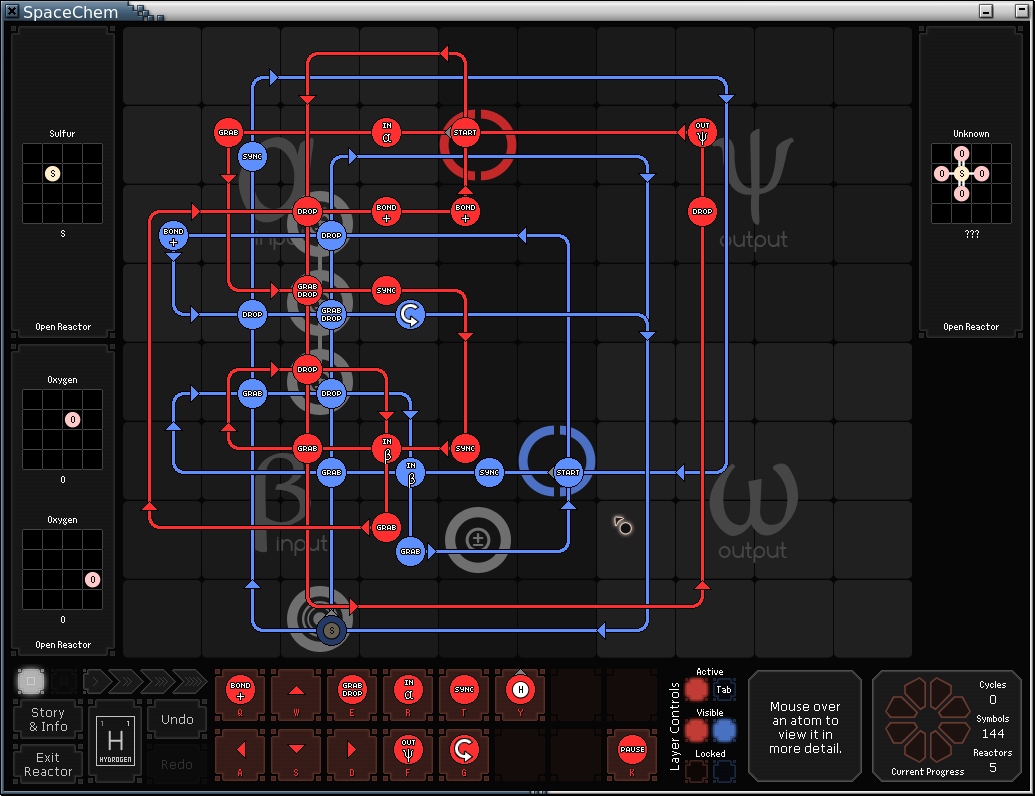Select the red IN α node on grid
The height and width of the screenshot is (796, 1035).
pyautogui.click(x=387, y=133)
